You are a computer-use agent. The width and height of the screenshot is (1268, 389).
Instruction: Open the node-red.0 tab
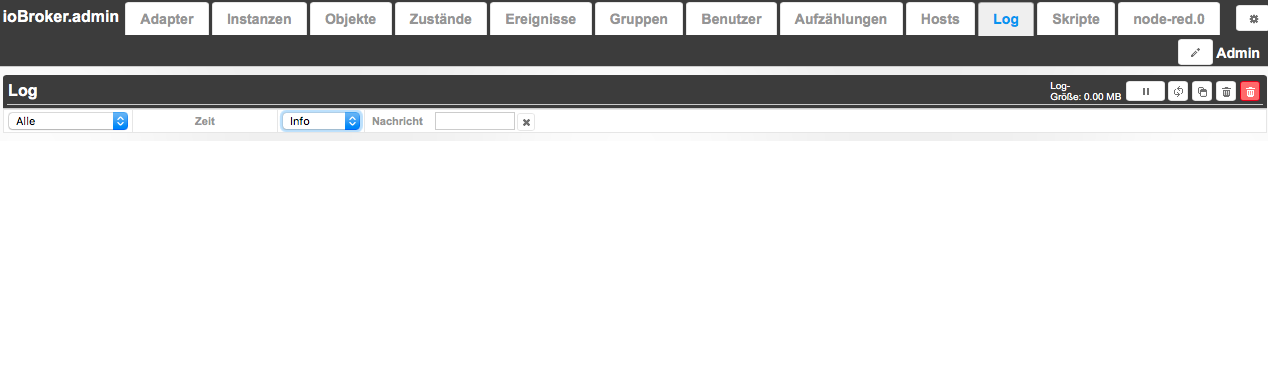pyautogui.click(x=1168, y=19)
